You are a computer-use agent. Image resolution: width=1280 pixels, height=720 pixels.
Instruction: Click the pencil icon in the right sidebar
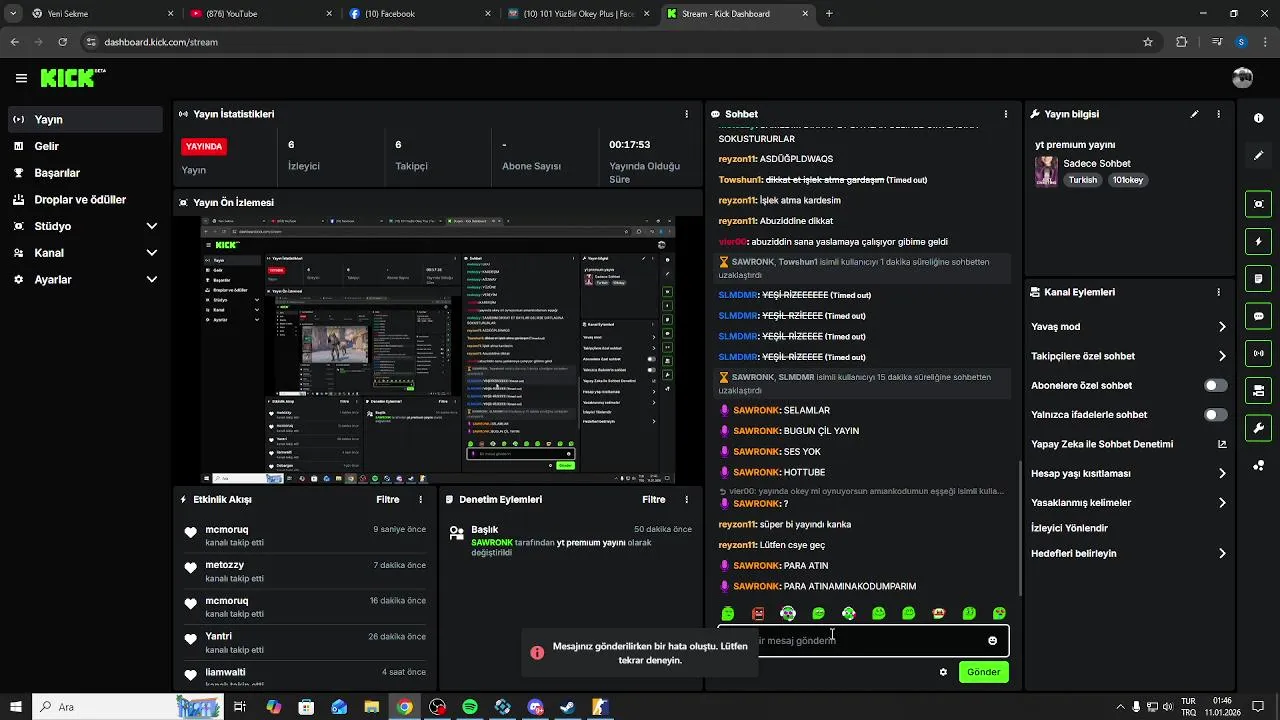coord(1258,155)
